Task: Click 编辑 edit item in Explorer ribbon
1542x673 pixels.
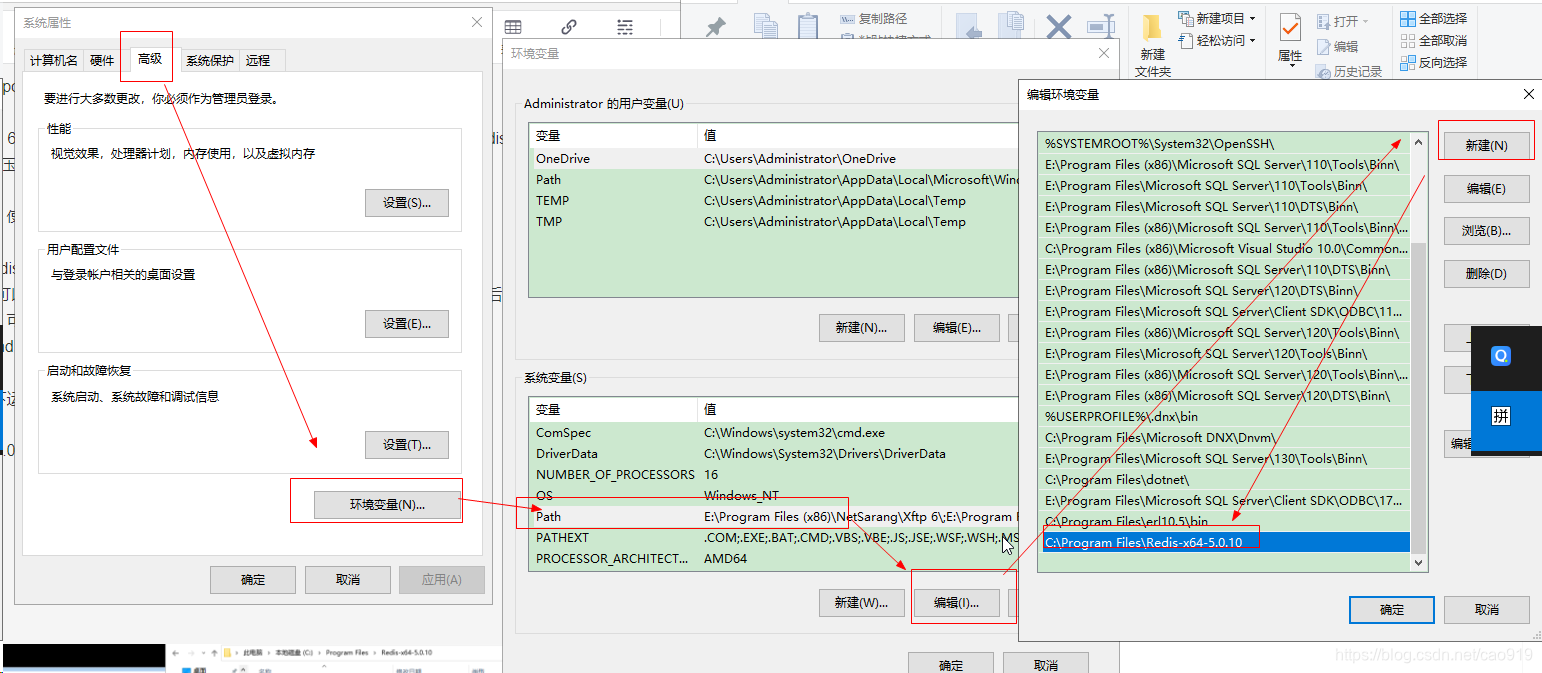Action: [1337, 46]
